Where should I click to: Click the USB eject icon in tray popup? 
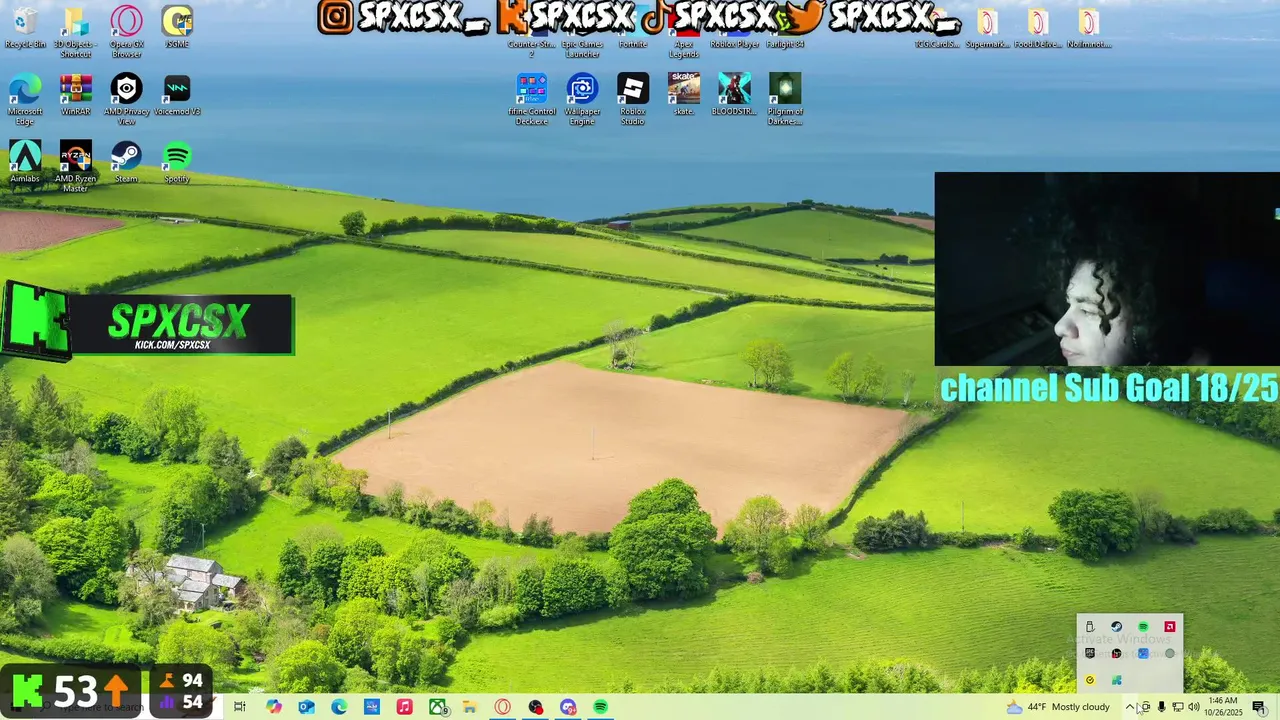tap(1090, 627)
